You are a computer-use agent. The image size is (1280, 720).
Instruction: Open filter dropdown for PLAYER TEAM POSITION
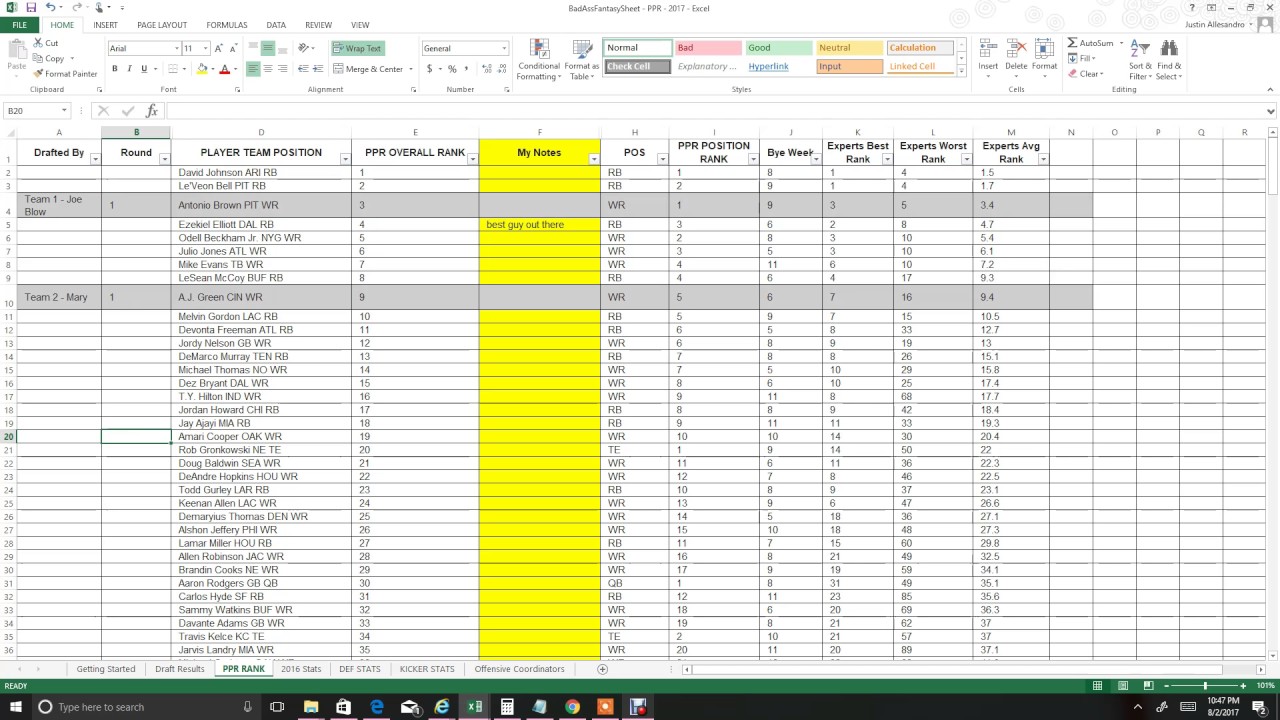[x=345, y=159]
